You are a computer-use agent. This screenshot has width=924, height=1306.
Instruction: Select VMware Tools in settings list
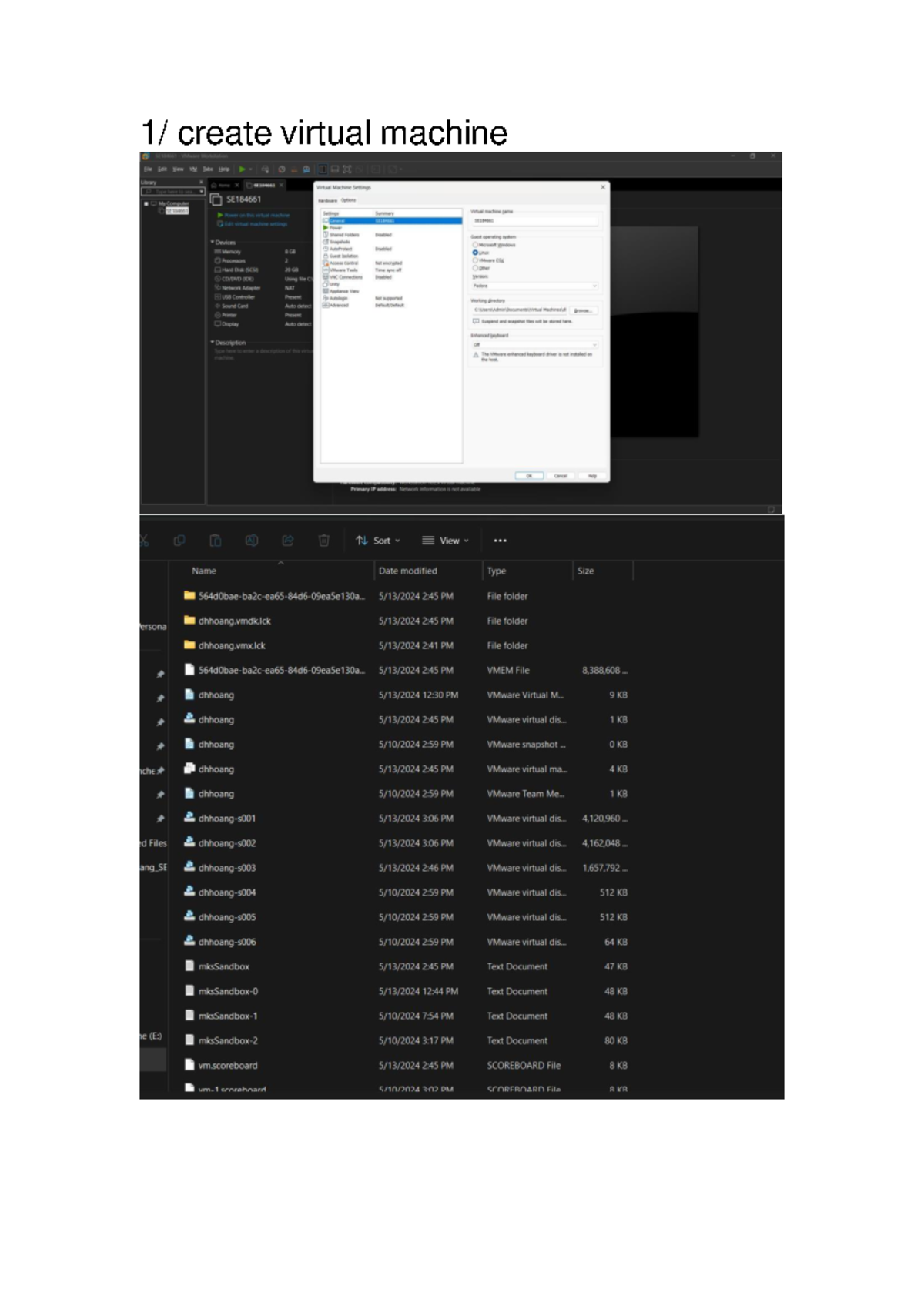pyautogui.click(x=391, y=270)
